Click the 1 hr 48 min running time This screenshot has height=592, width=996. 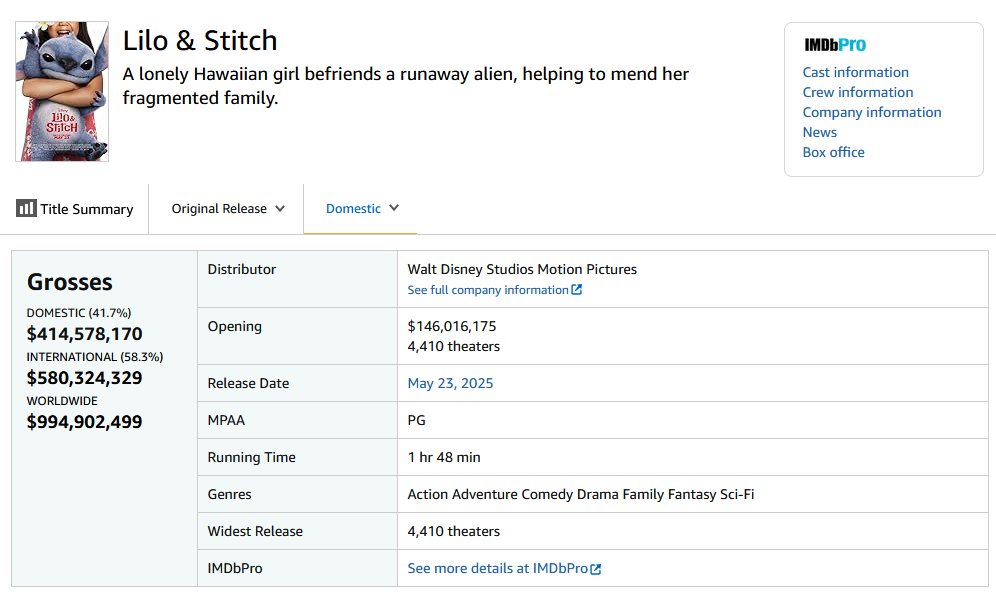[x=444, y=457]
